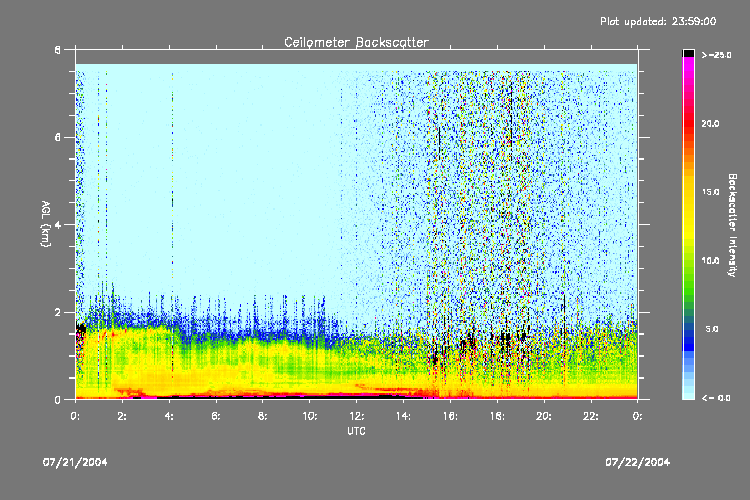Click the colorbar label '20.0'
Image resolution: width=750 pixels, height=500 pixels.
coord(710,124)
